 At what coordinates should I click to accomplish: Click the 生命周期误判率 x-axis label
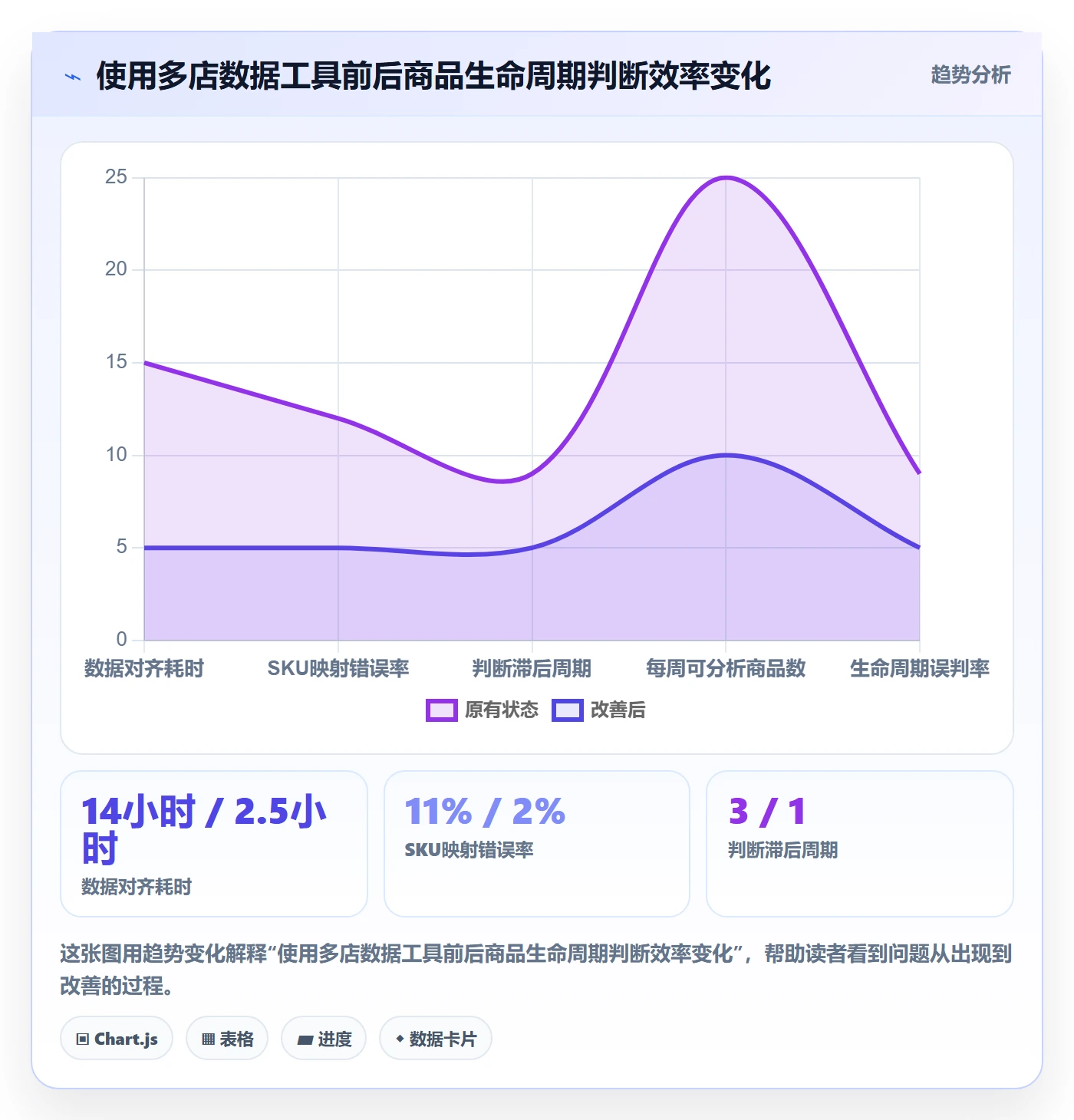920,669
